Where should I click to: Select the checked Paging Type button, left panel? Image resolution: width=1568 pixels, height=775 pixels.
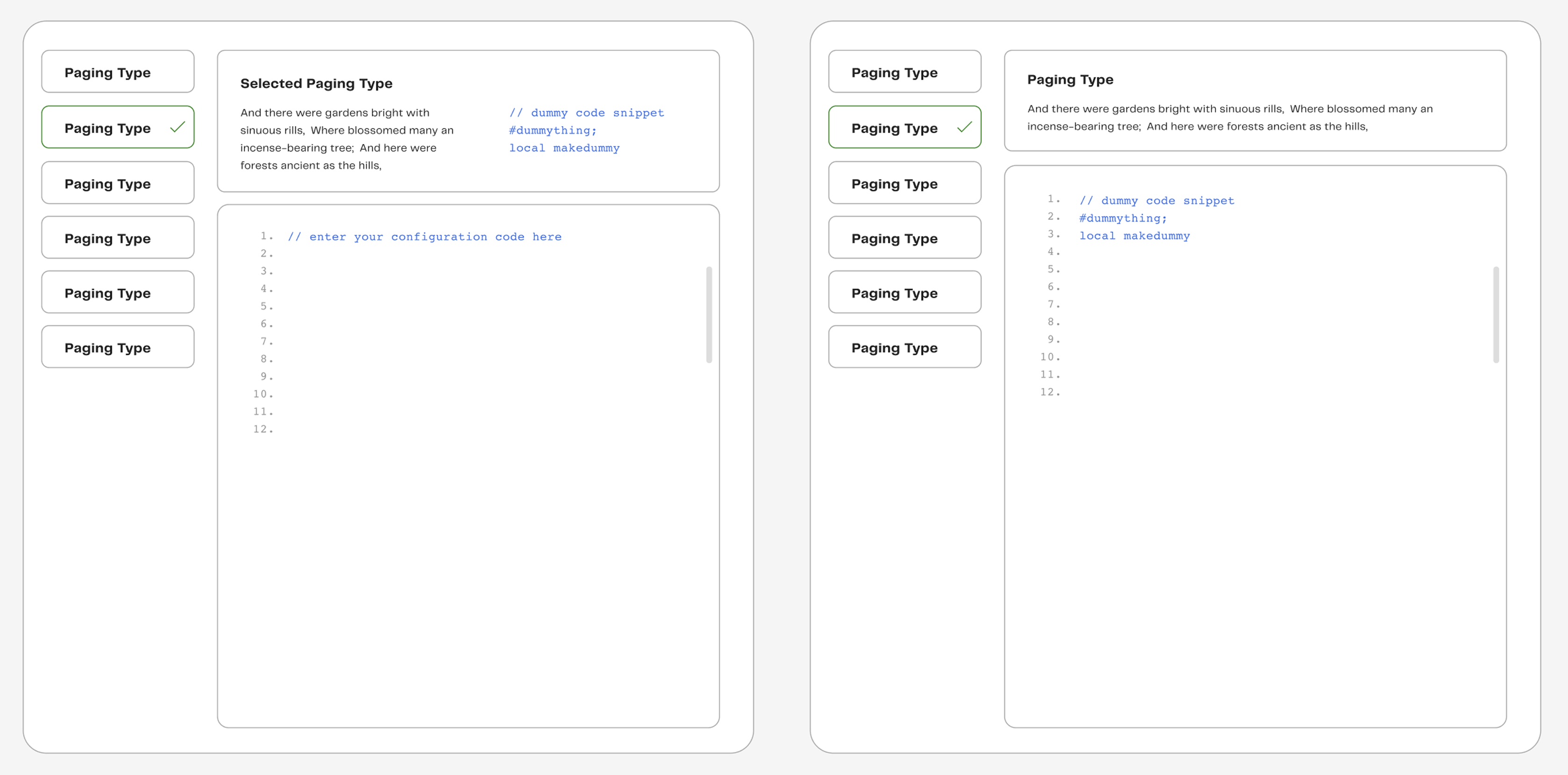[118, 127]
